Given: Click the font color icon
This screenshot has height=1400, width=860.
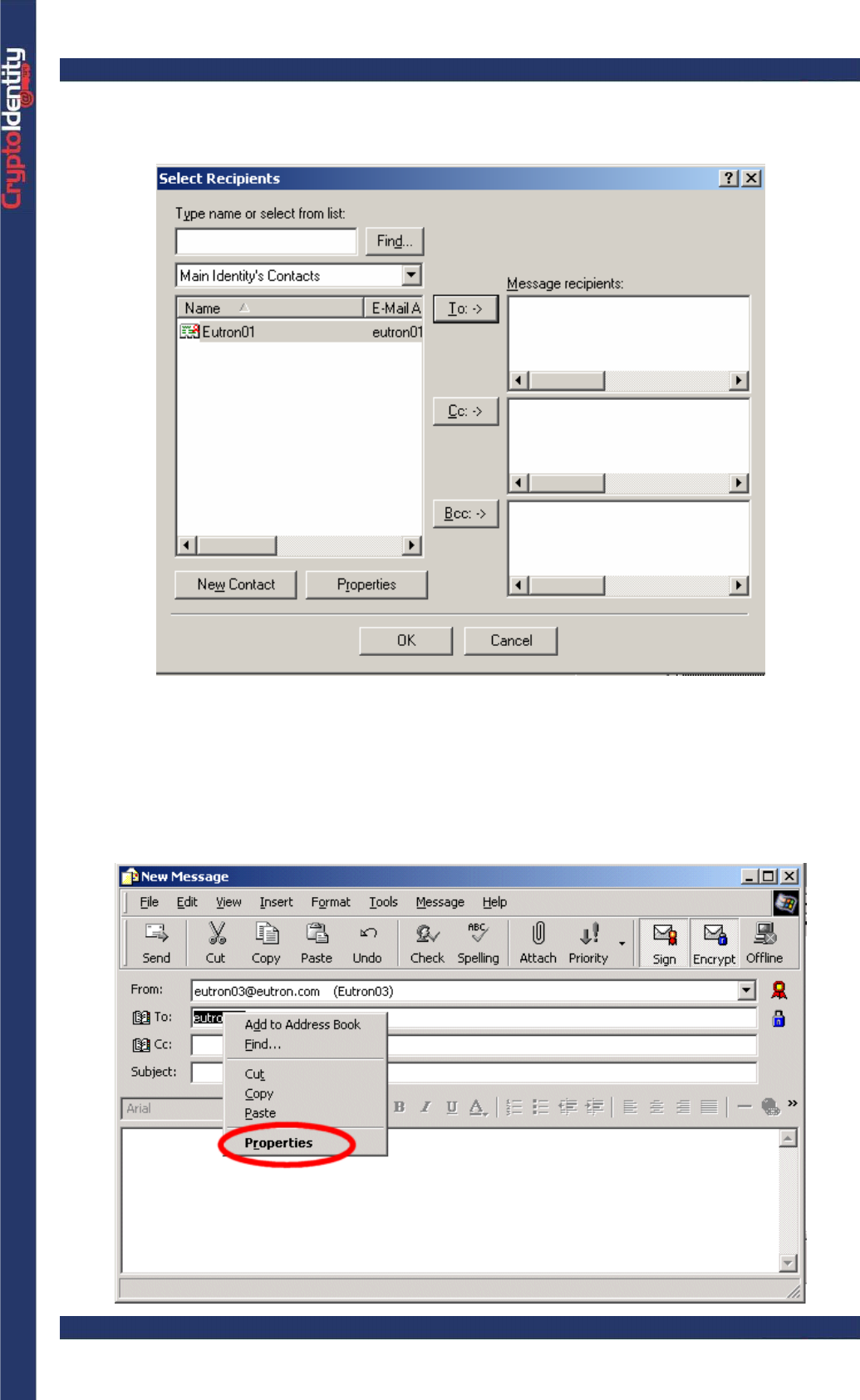Looking at the screenshot, I should (x=478, y=1107).
